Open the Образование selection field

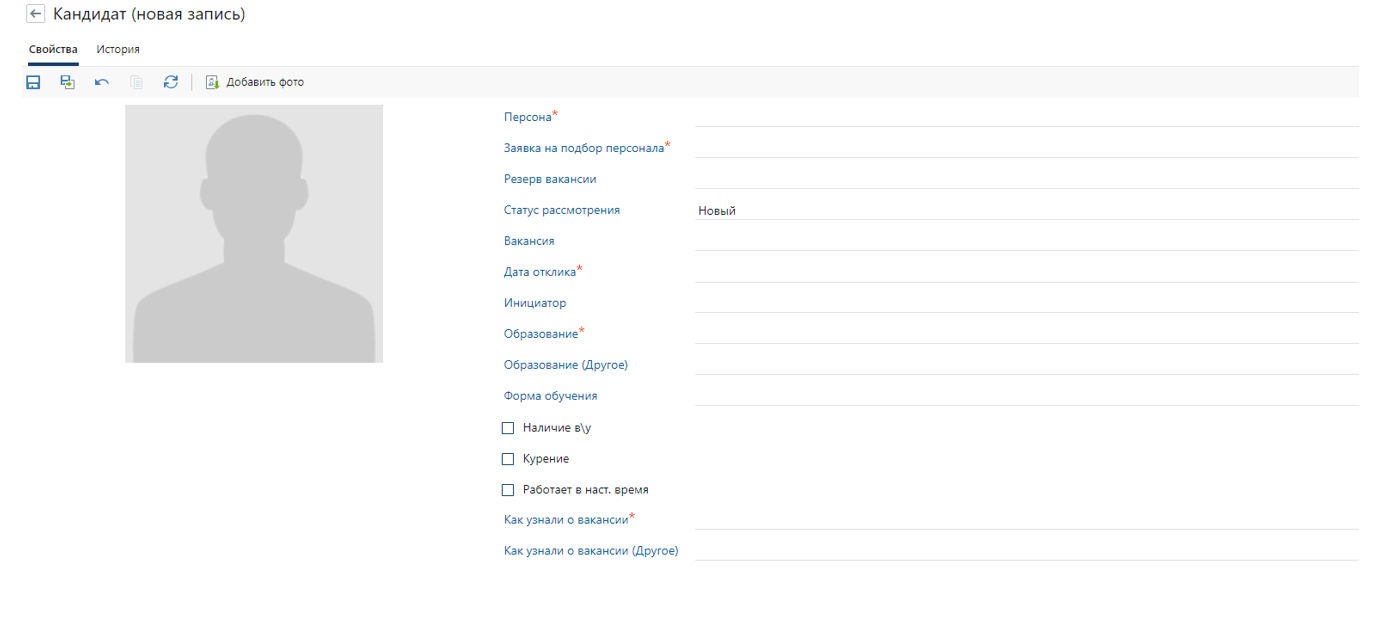coord(1025,333)
